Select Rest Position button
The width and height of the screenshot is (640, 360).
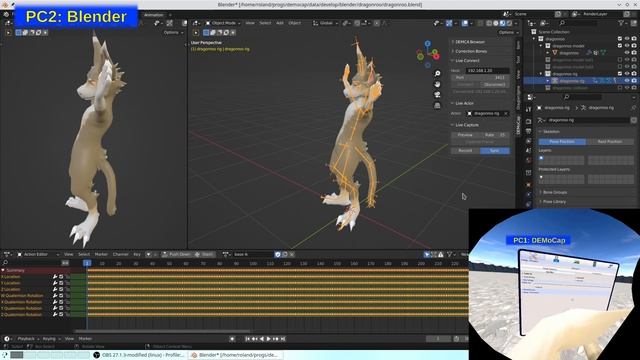tap(610, 142)
